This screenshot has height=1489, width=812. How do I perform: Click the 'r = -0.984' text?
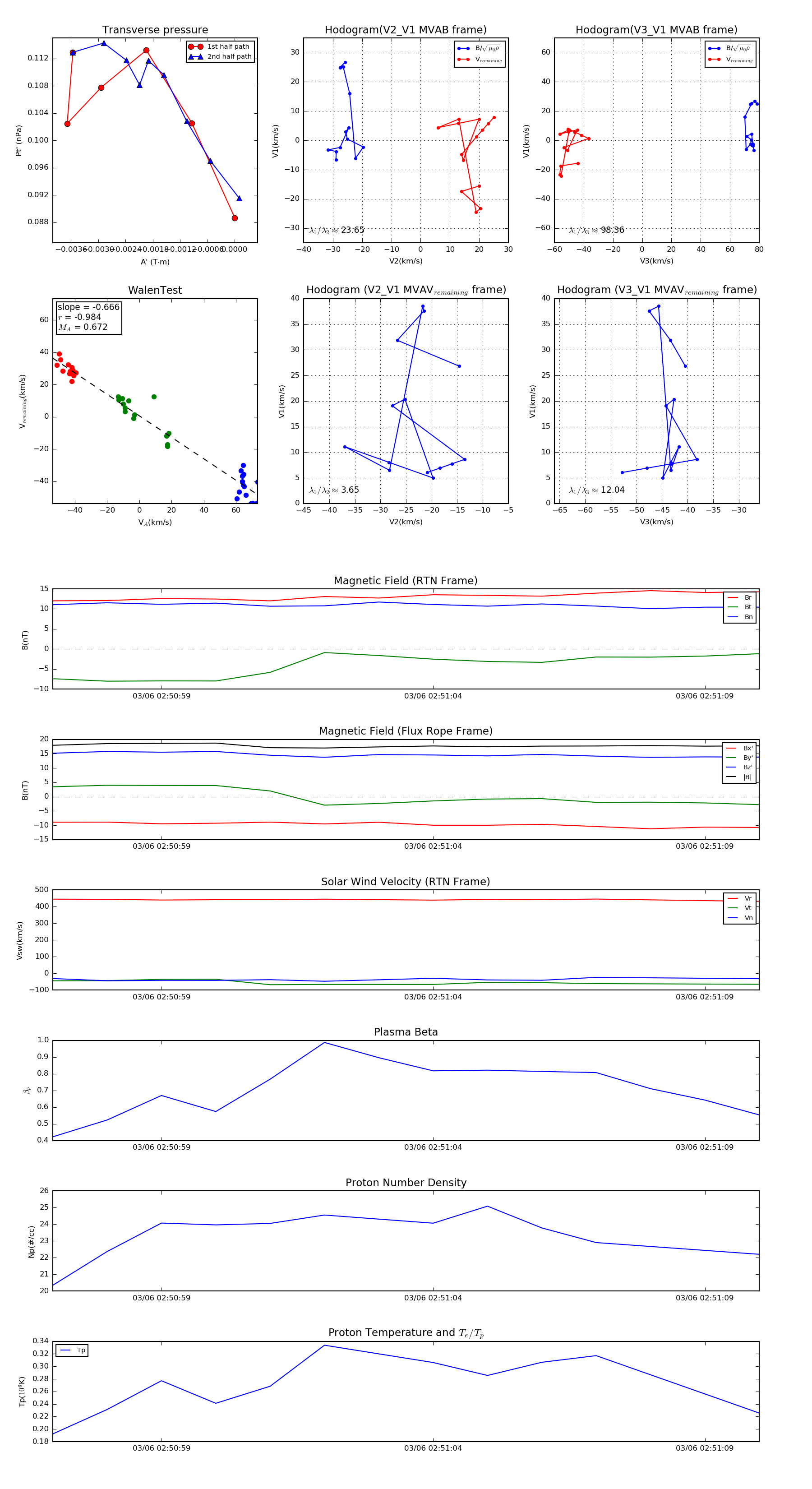[x=80, y=317]
